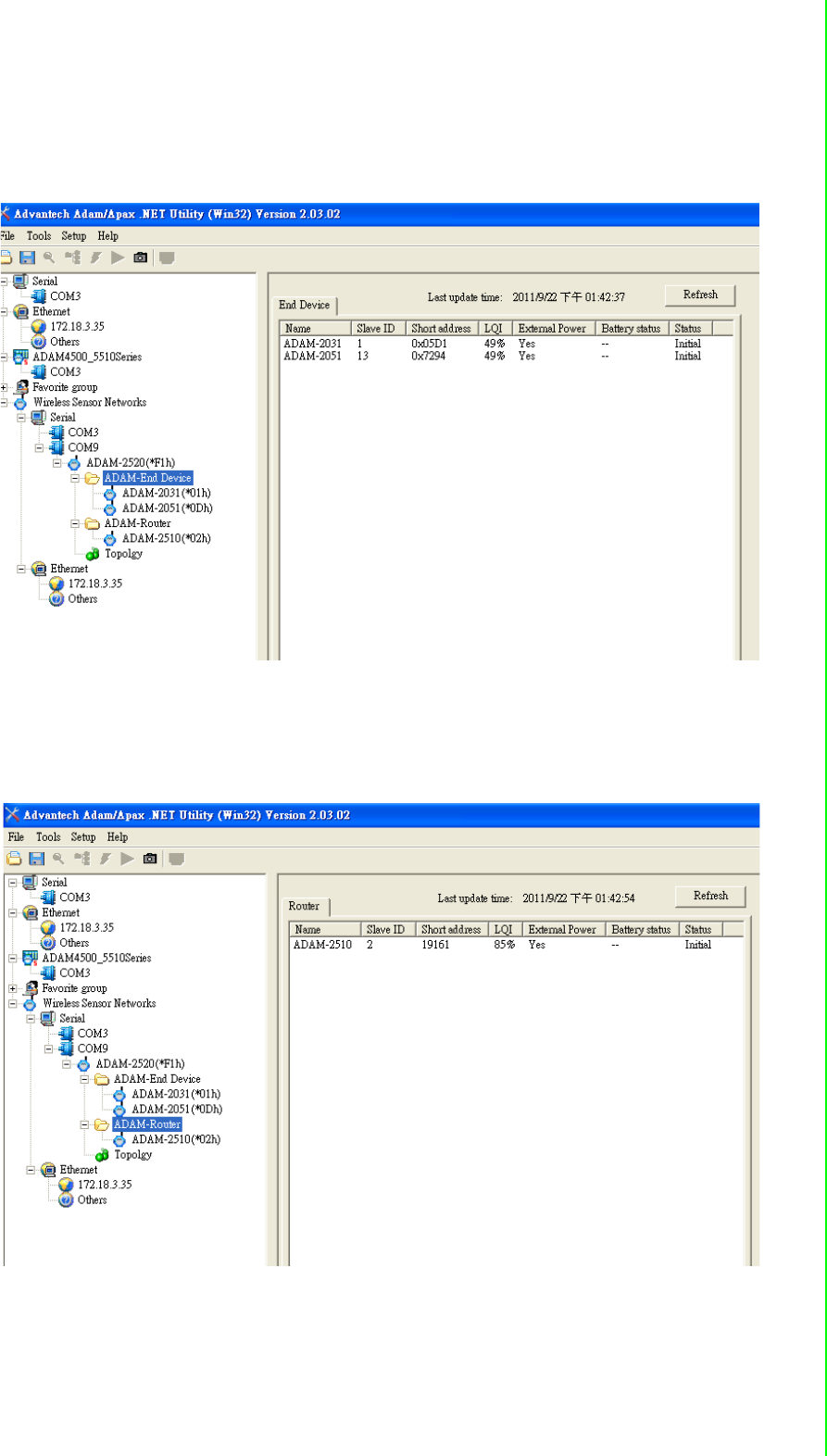
Task: Click the Wireless Sensor Networks icon in Router window
Action: pos(31,1004)
